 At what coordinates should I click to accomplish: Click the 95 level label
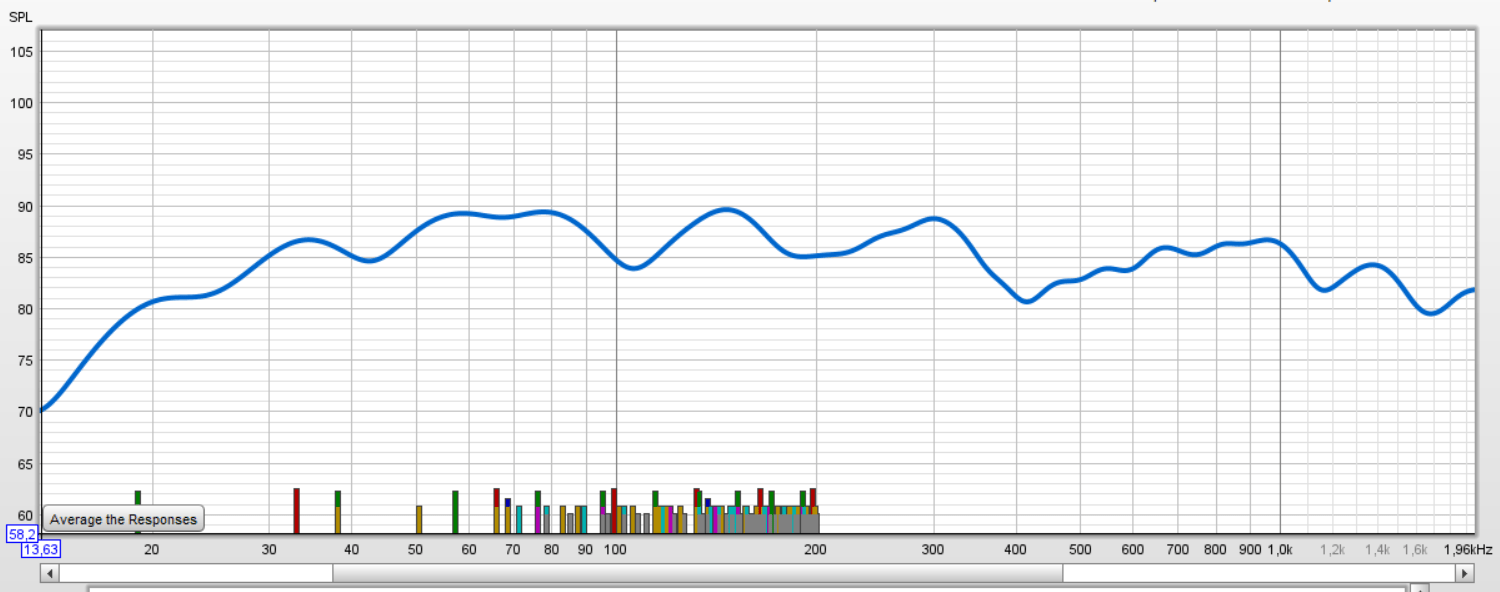pos(26,155)
